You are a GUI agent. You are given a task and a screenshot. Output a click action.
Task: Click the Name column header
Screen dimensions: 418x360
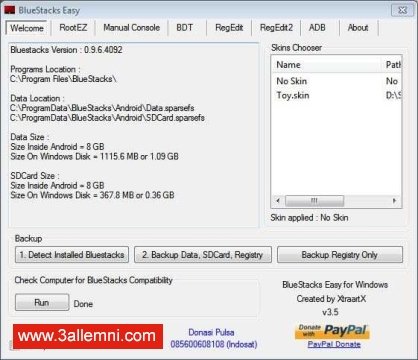pyautogui.click(x=327, y=65)
